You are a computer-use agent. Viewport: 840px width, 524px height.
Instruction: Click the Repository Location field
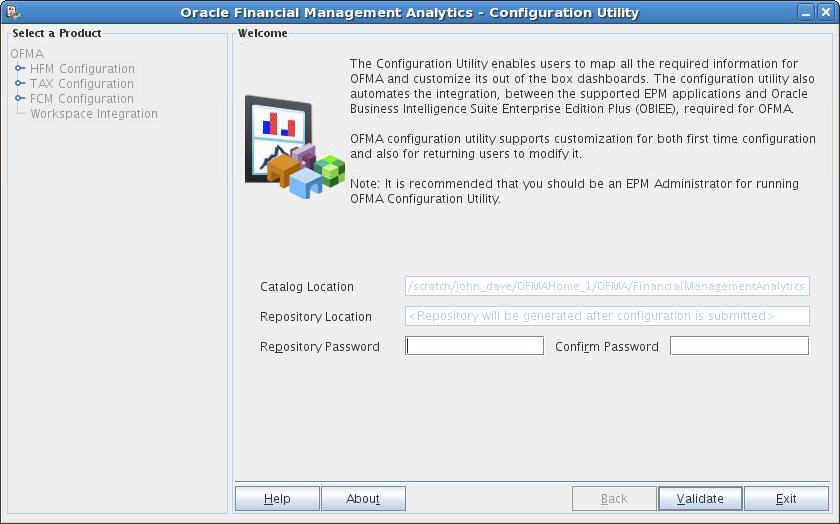point(607,316)
